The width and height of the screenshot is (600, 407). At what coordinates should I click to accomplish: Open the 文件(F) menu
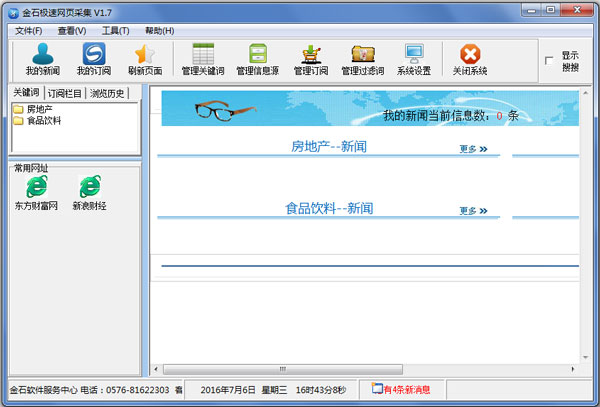coord(28,31)
